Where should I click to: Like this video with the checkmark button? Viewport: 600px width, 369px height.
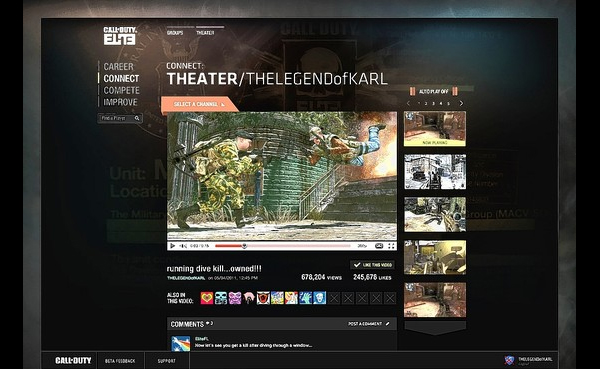click(x=372, y=265)
